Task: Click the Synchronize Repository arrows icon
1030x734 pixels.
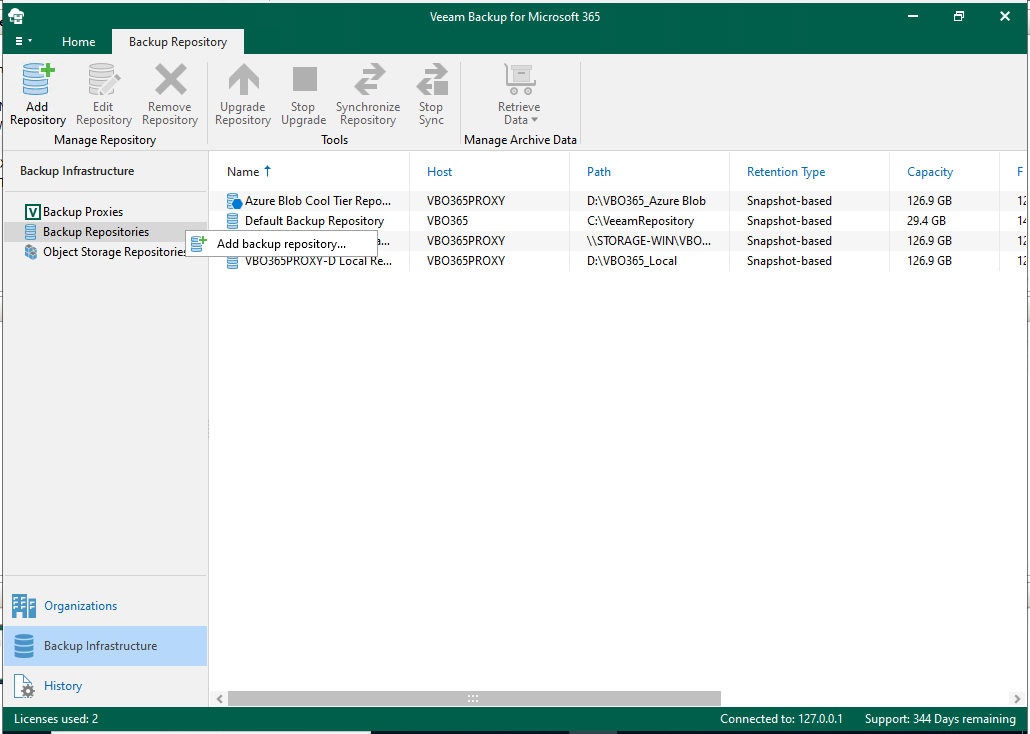Action: coord(369,80)
